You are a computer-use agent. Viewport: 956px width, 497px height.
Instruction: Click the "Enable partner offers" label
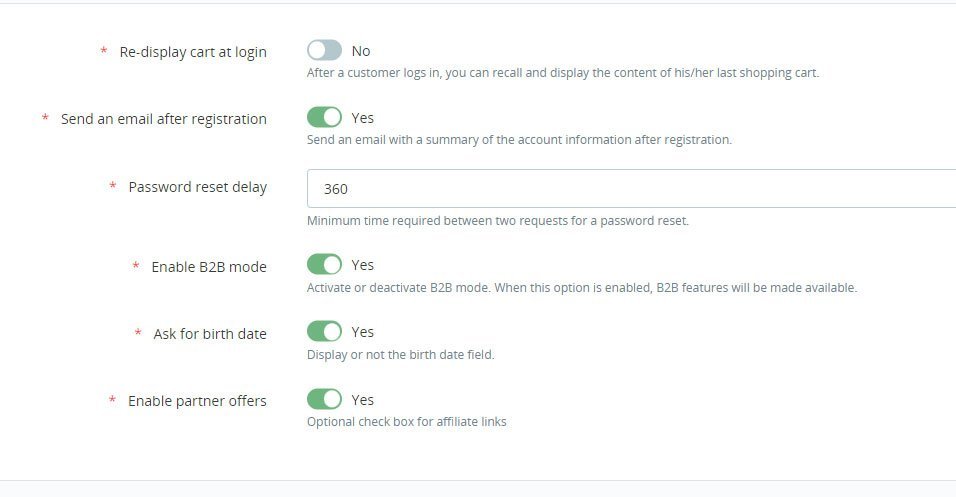coord(197,401)
